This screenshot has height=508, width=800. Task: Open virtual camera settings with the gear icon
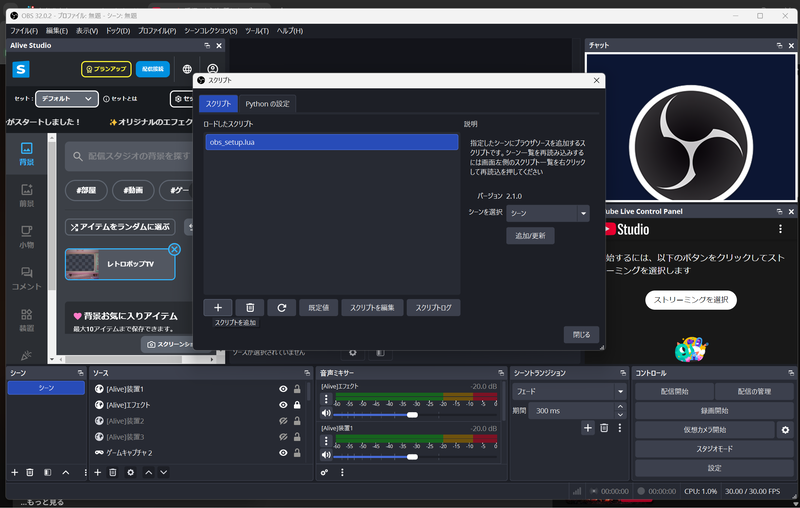pyautogui.click(x=785, y=430)
